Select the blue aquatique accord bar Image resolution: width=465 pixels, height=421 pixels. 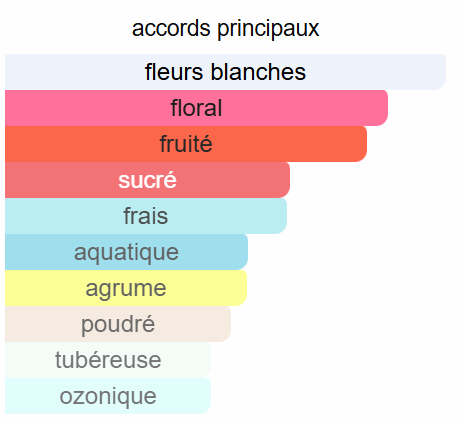pos(126,252)
